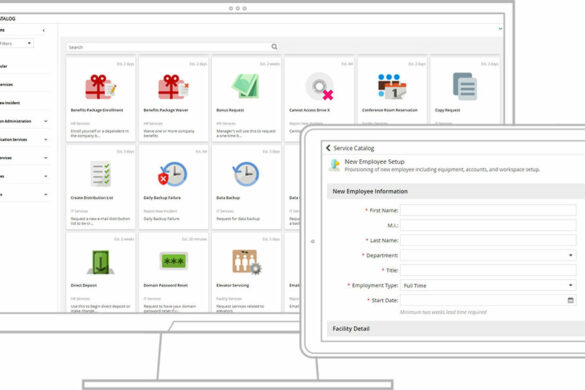Viewport: 585px width, 390px height.
Task: Click the back chevron beside Service Catalog
Action: [x=328, y=148]
